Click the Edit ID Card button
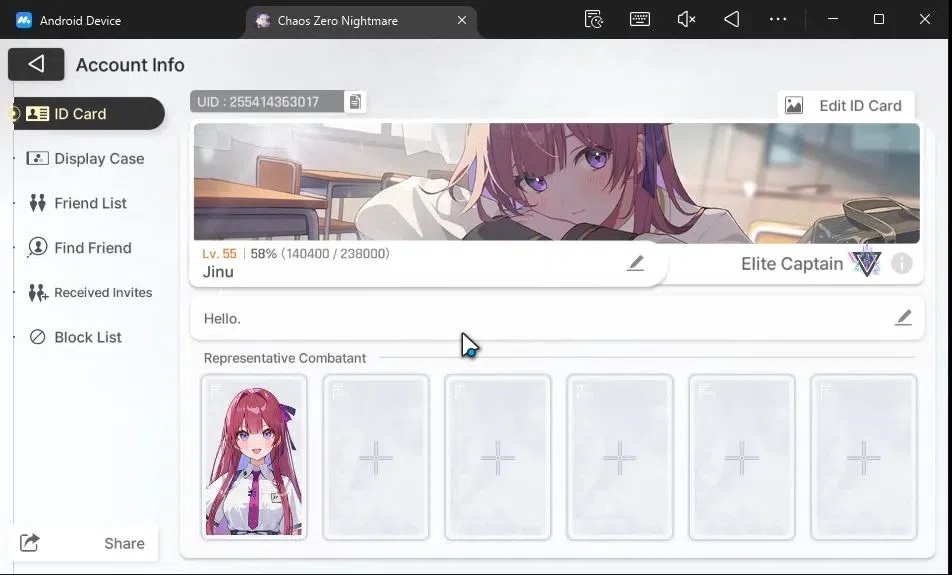 pyautogui.click(x=846, y=106)
